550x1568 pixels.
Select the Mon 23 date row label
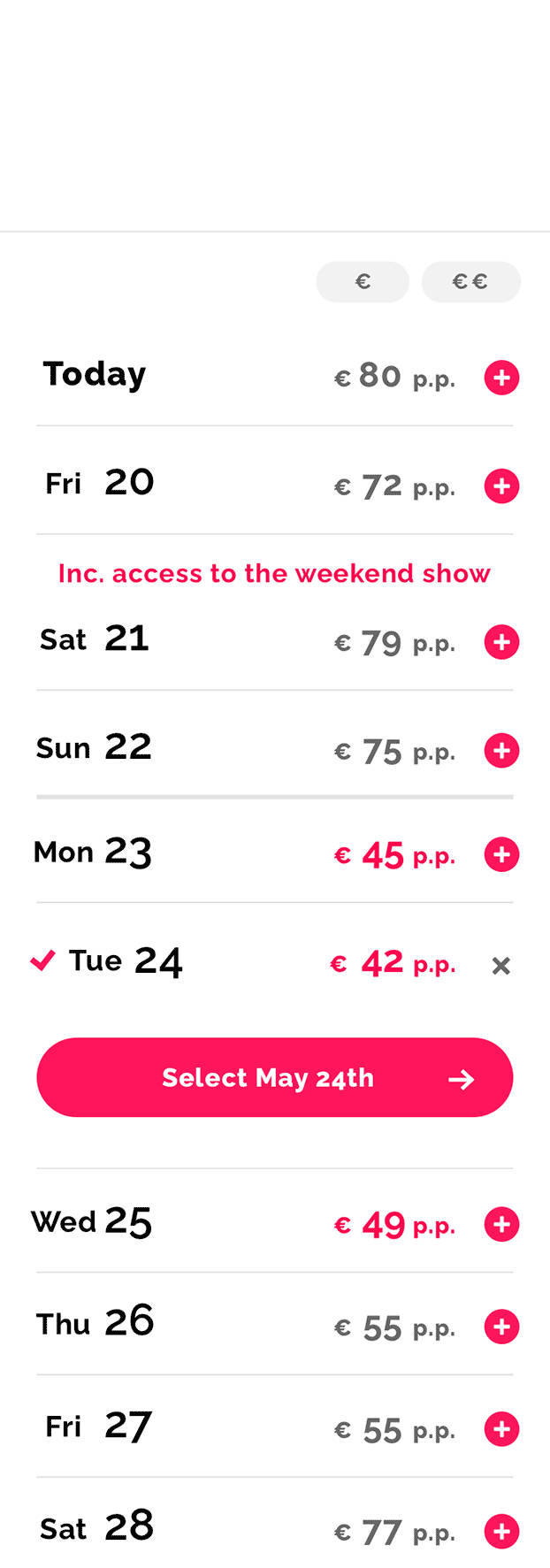pos(93,853)
